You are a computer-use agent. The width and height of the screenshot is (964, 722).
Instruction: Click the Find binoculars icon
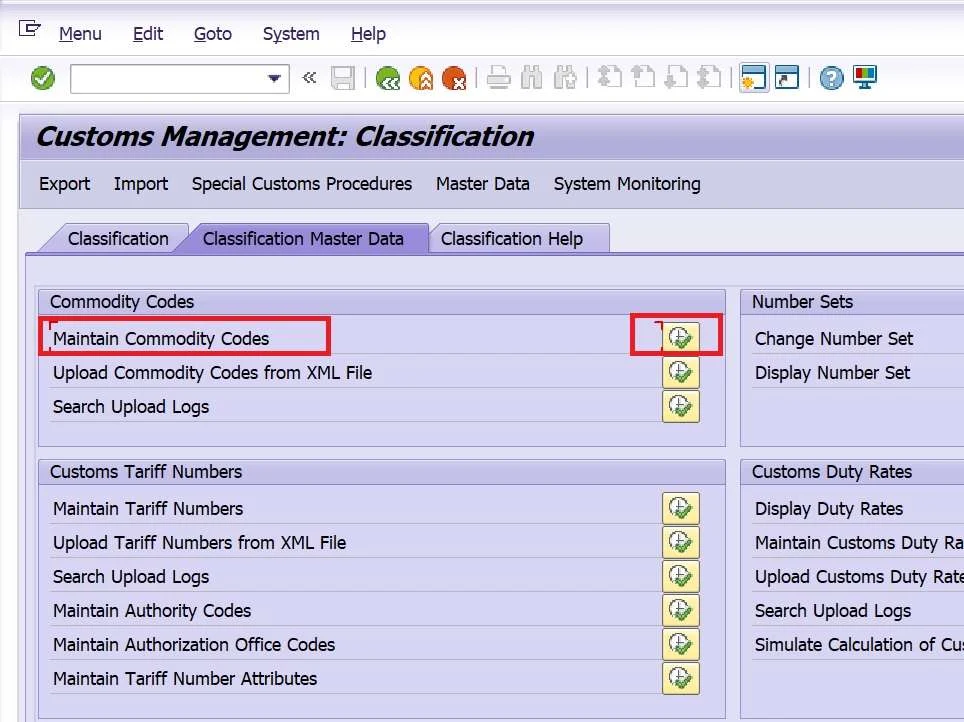click(531, 78)
